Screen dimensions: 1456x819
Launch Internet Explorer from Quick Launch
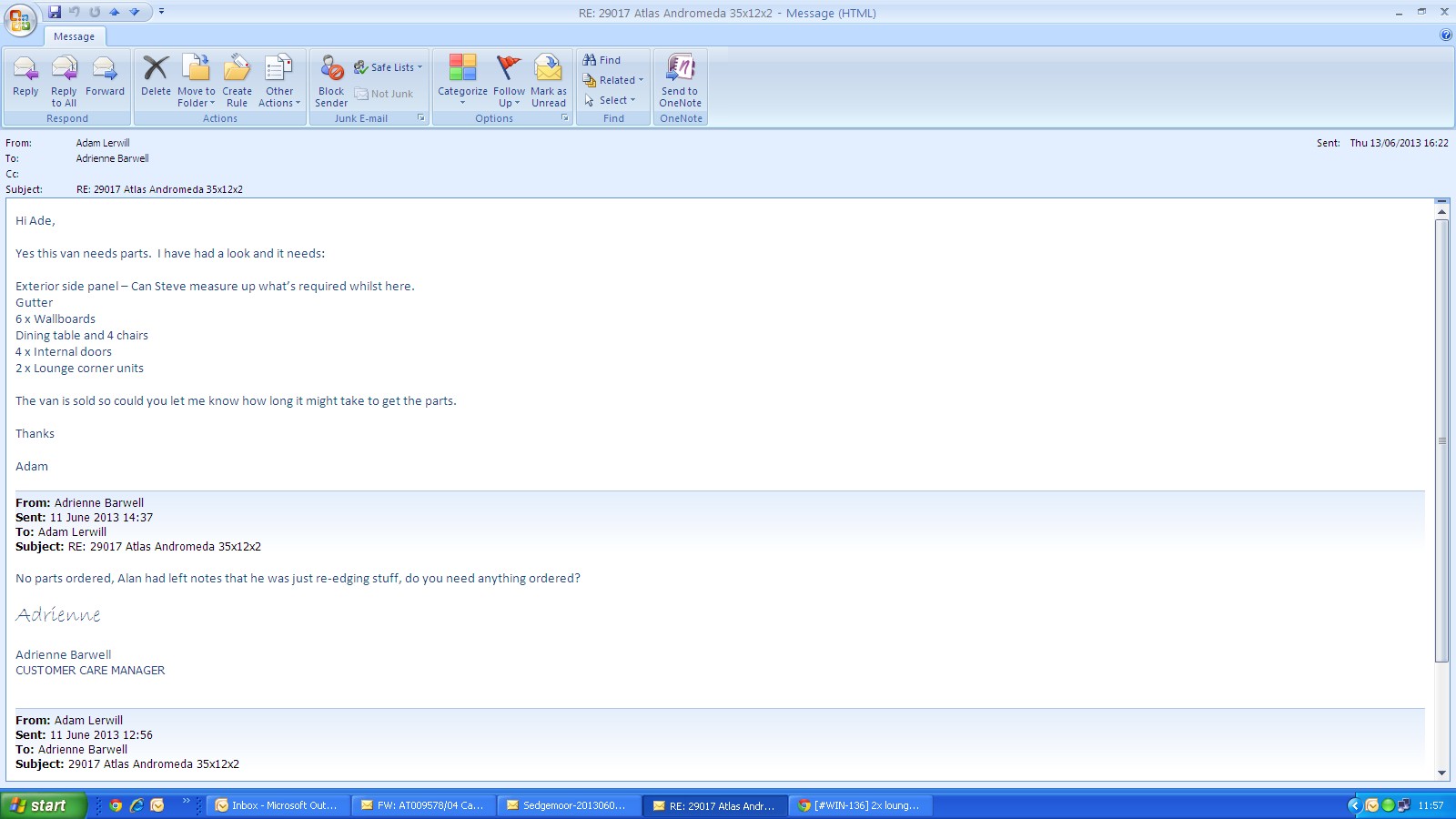[136, 805]
